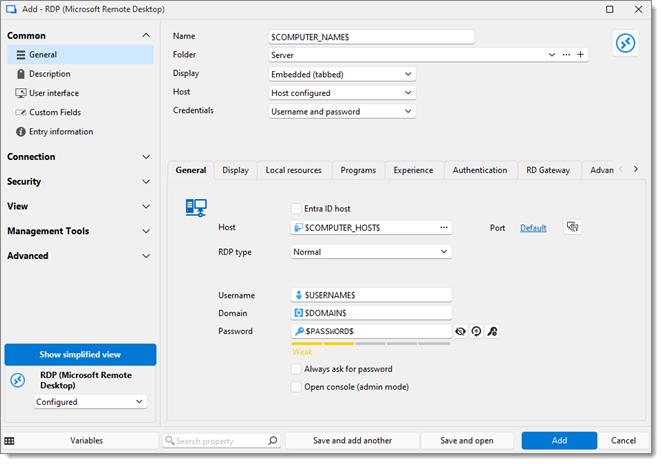
Task: Click the plus icon next to Folder
Action: [581, 54]
